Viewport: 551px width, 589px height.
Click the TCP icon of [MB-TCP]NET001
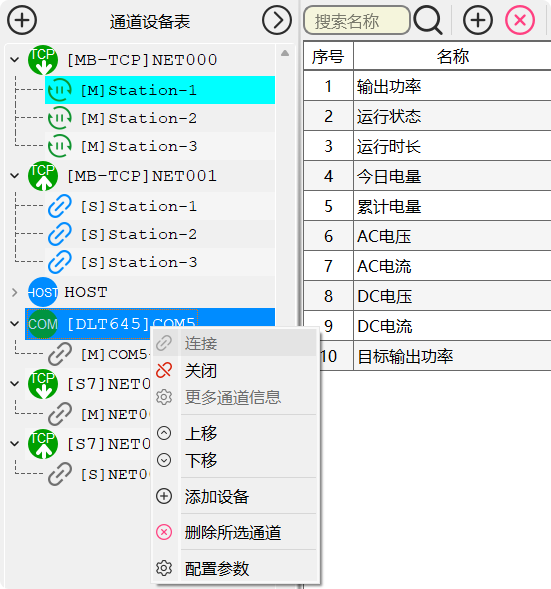click(43, 176)
